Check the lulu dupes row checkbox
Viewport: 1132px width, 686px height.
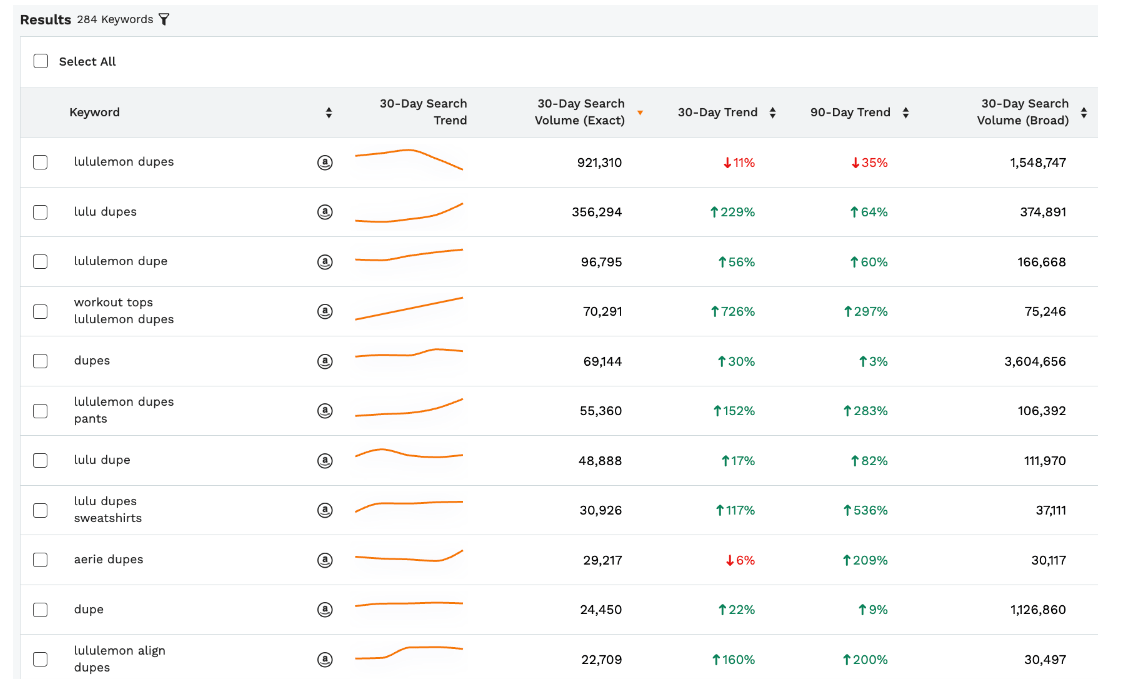pos(40,212)
